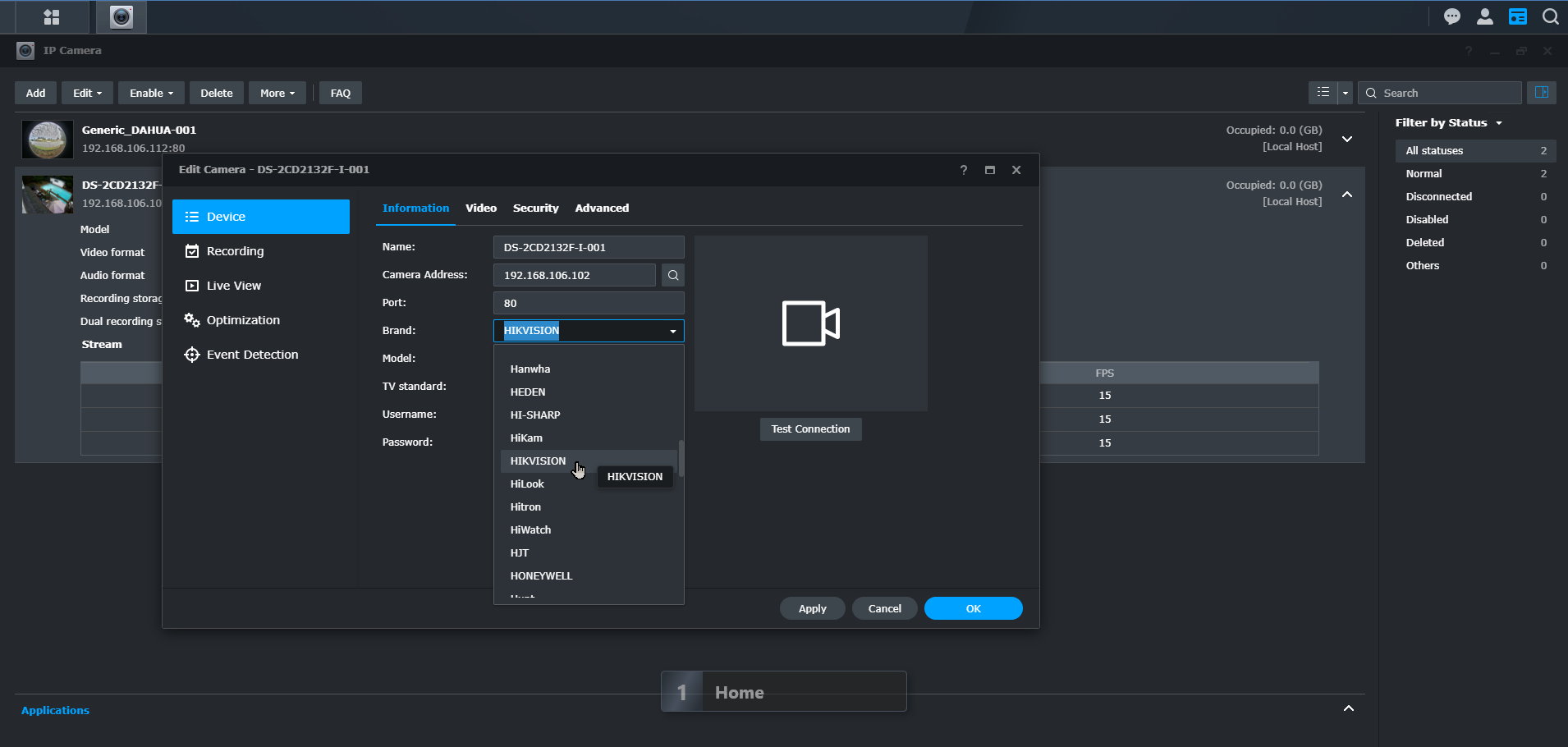The height and width of the screenshot is (747, 1568).
Task: Click the camera address search icon
Action: tap(673, 275)
